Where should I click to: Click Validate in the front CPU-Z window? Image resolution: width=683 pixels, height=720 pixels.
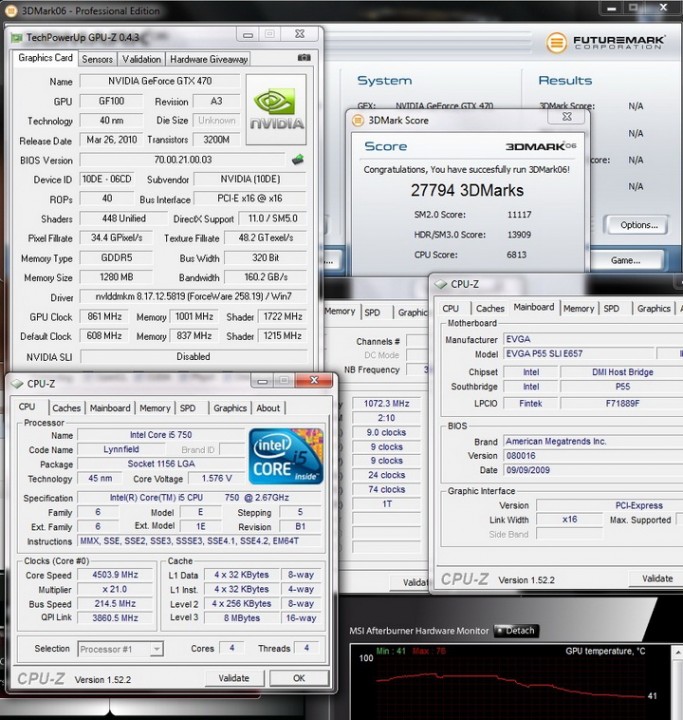(x=234, y=678)
